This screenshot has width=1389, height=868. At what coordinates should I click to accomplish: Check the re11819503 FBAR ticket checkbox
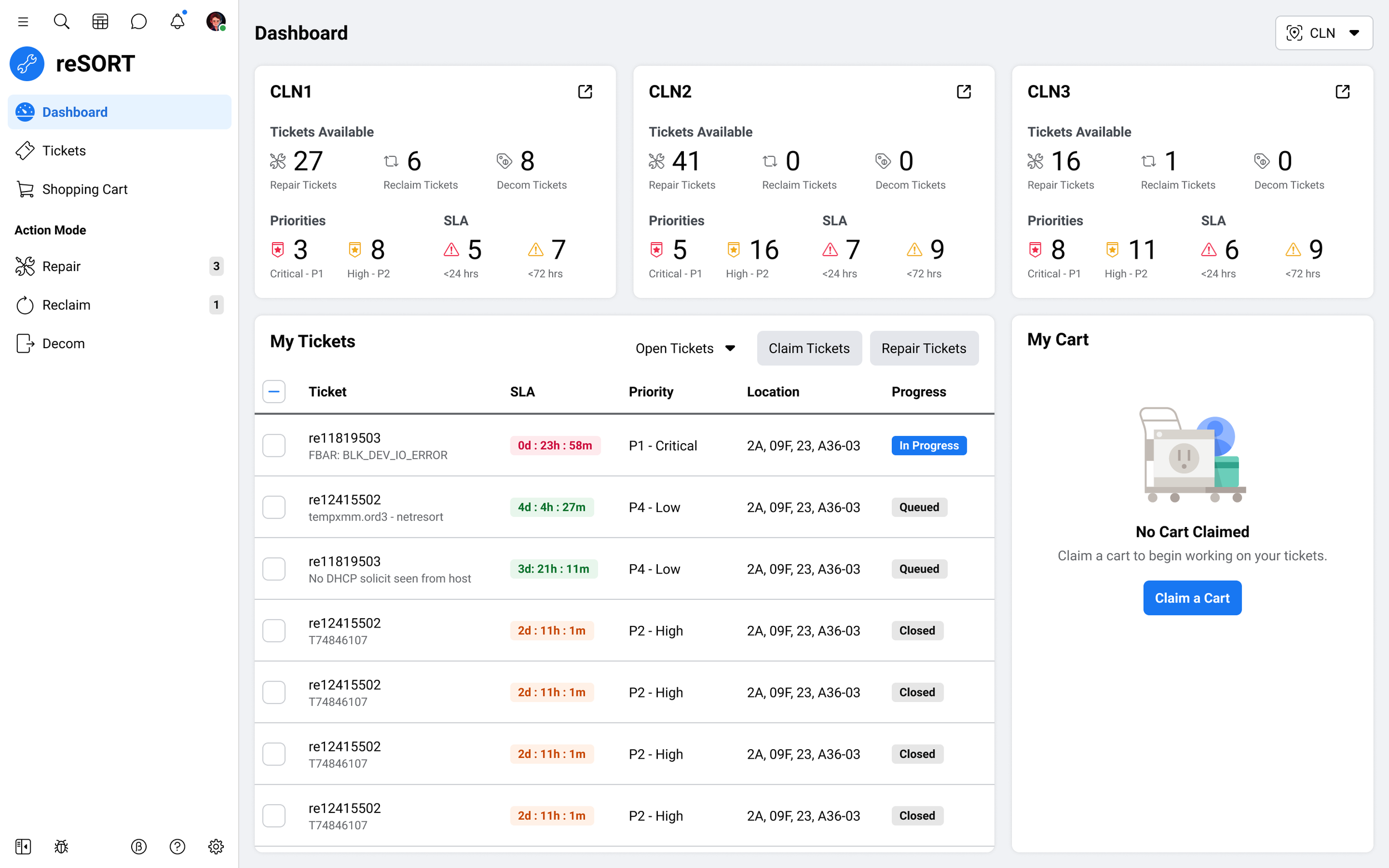(x=274, y=445)
